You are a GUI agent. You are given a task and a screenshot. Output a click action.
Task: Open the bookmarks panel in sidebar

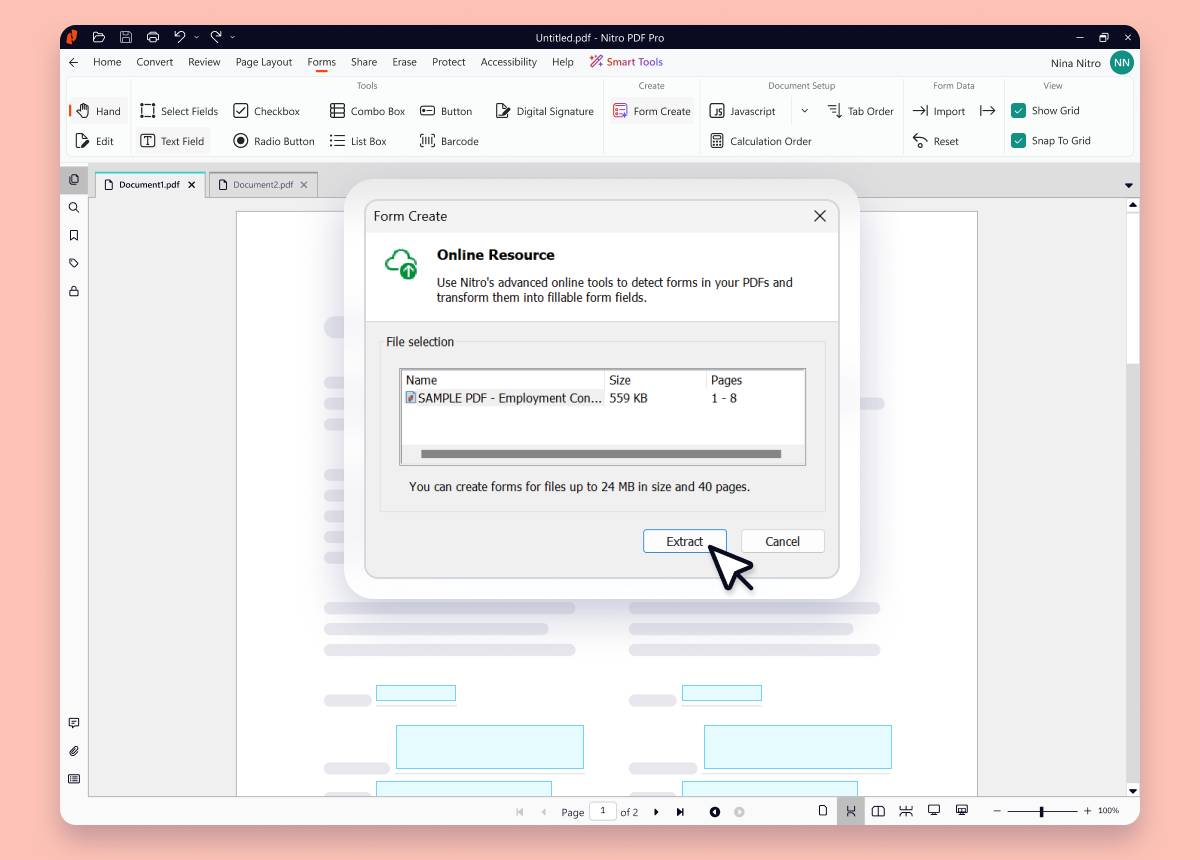coord(74,236)
